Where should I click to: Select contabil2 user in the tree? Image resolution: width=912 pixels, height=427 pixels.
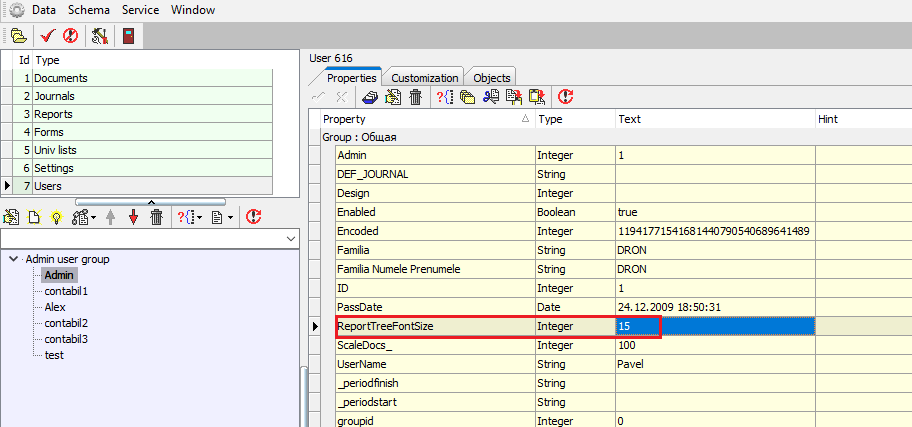click(x=66, y=323)
